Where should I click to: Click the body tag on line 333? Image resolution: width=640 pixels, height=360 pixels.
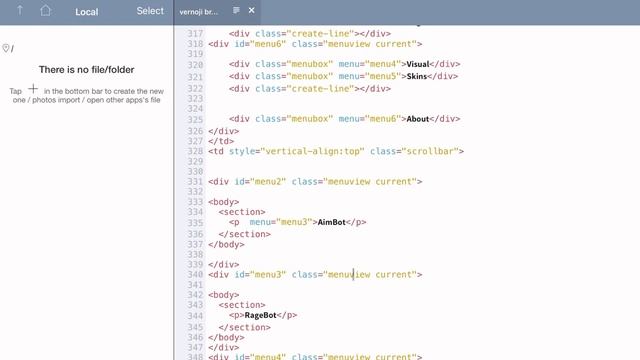click(224, 202)
